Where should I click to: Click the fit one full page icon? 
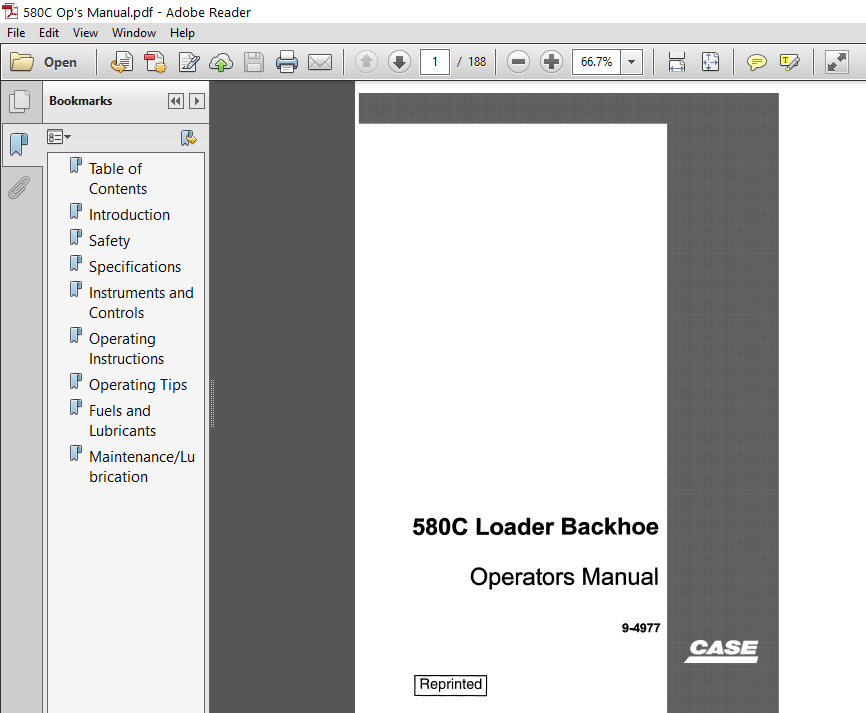pos(710,62)
